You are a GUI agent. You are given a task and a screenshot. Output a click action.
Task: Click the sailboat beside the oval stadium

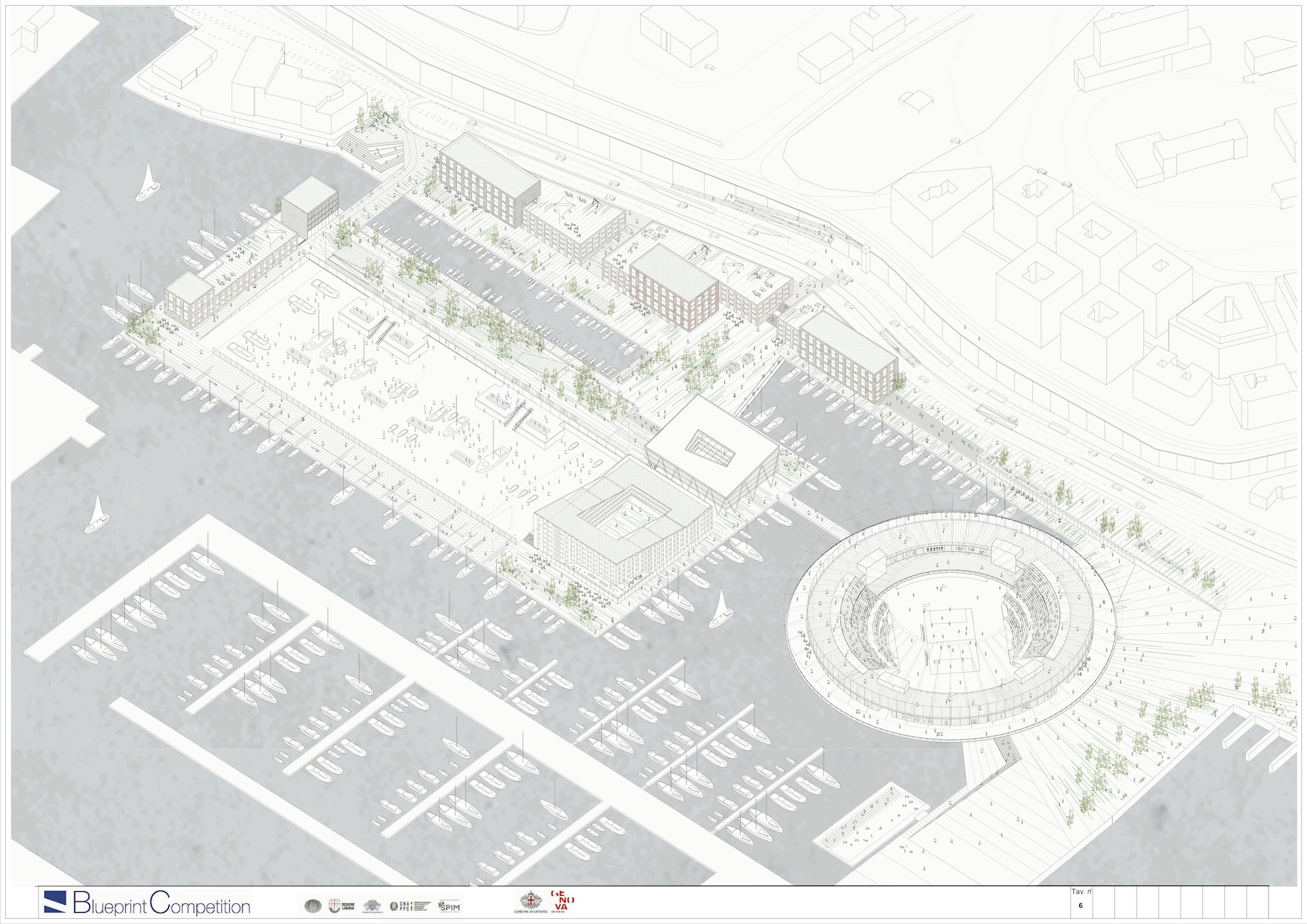[x=719, y=609]
